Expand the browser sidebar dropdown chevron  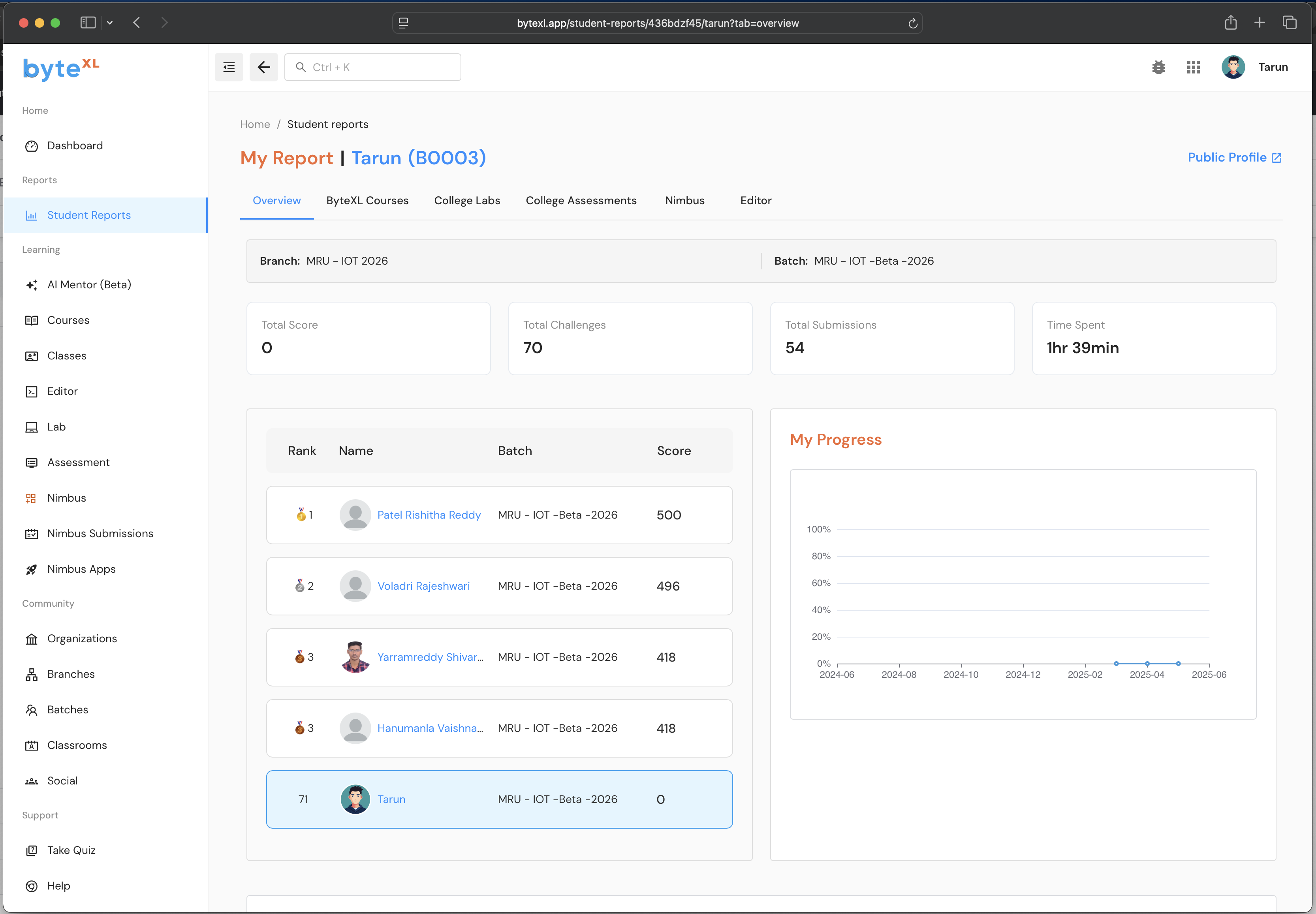point(110,23)
